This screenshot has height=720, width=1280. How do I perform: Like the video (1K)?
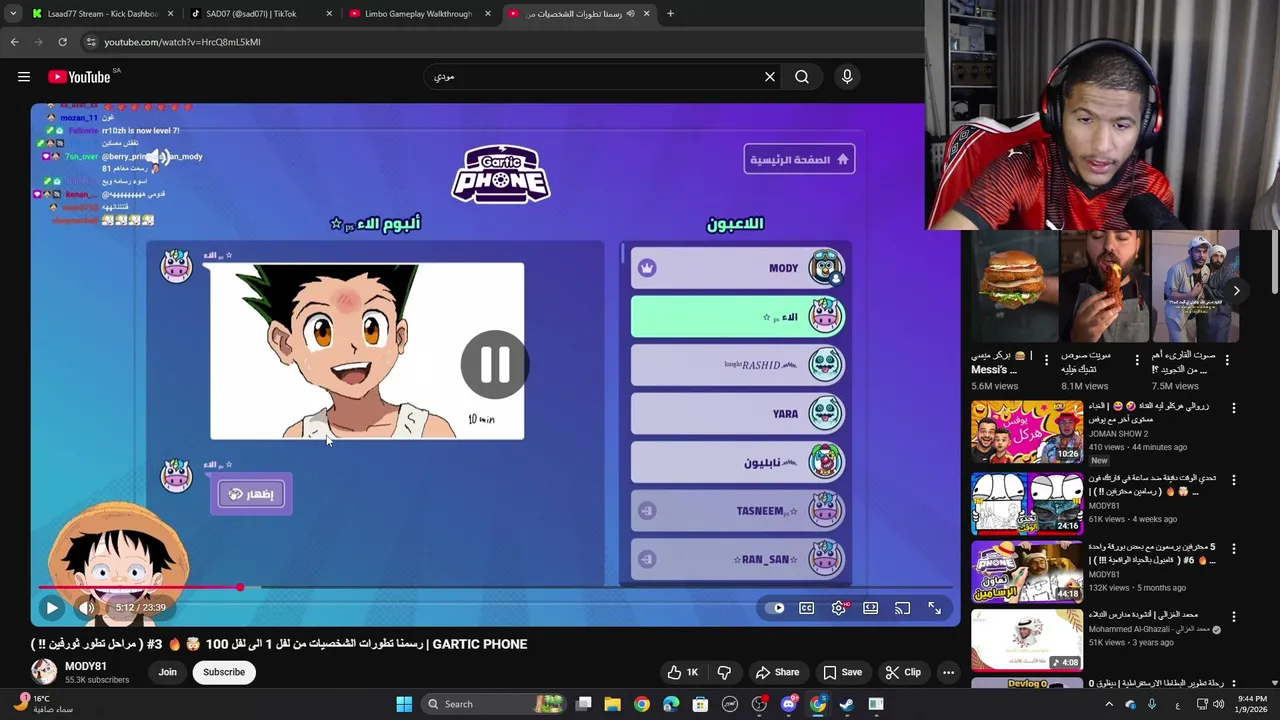[x=682, y=672]
